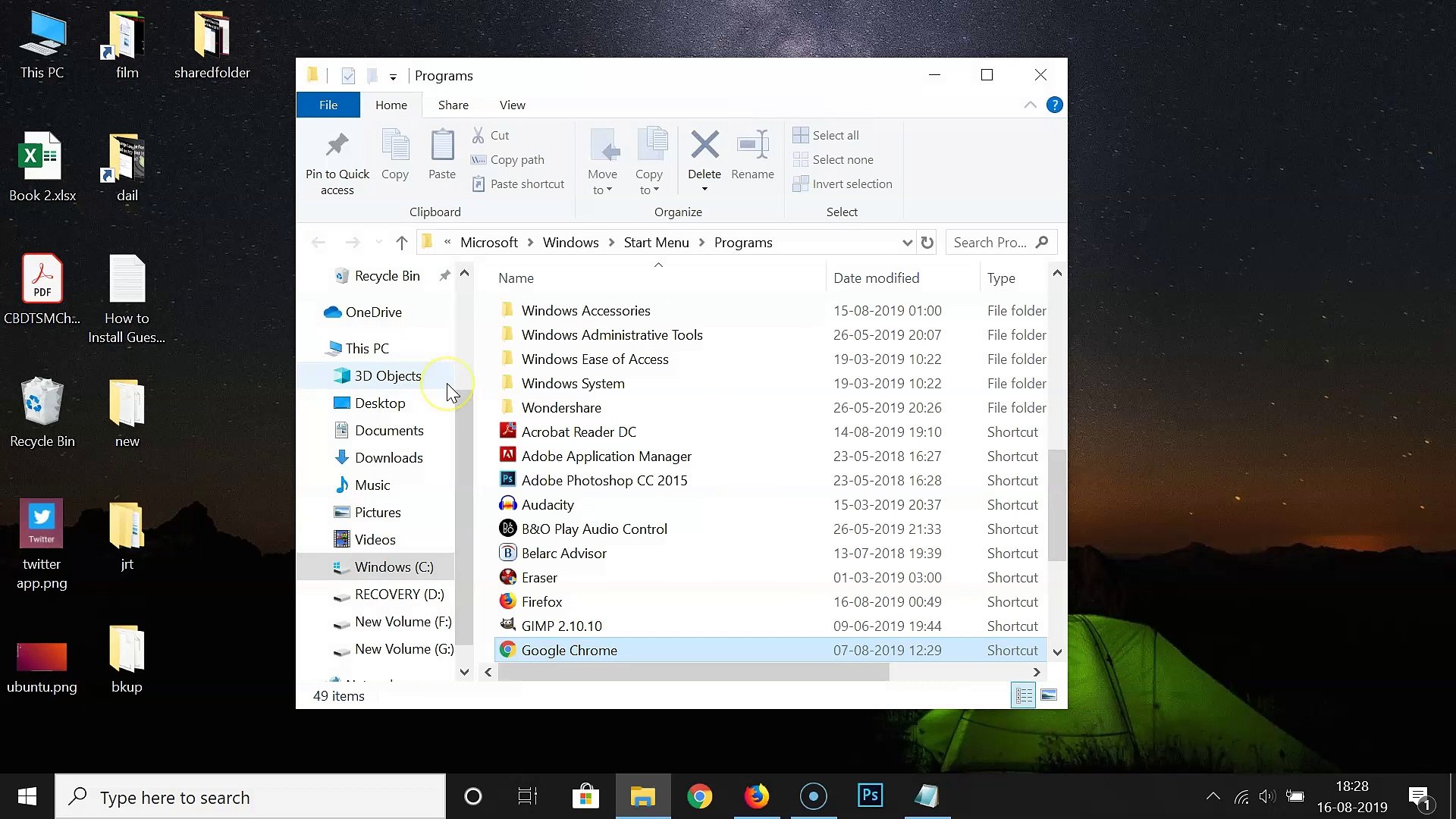
Task: Click the Rename icon in the ribbon
Action: [753, 144]
